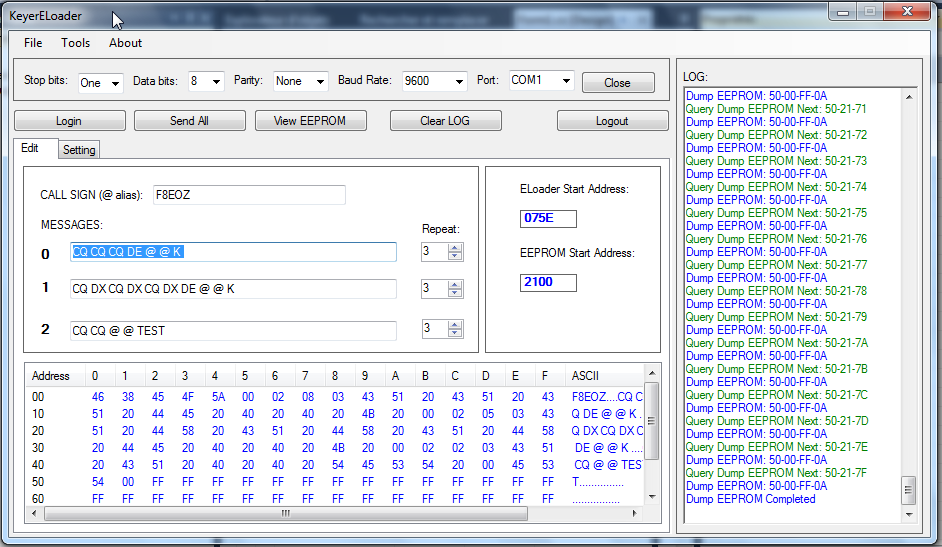Click the ELoader Start Address field
942x547 pixels.
548,218
